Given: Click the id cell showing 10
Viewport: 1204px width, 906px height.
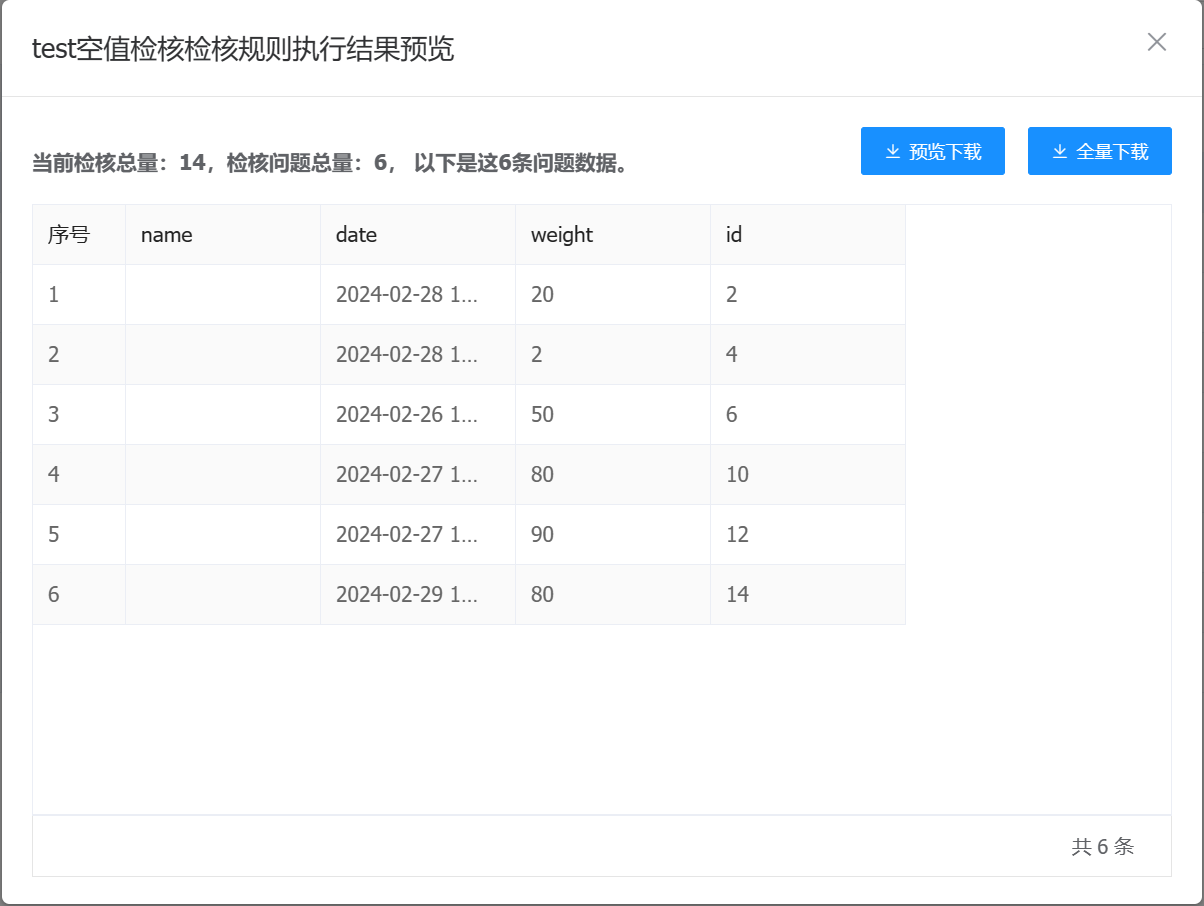Looking at the screenshot, I should point(737,475).
